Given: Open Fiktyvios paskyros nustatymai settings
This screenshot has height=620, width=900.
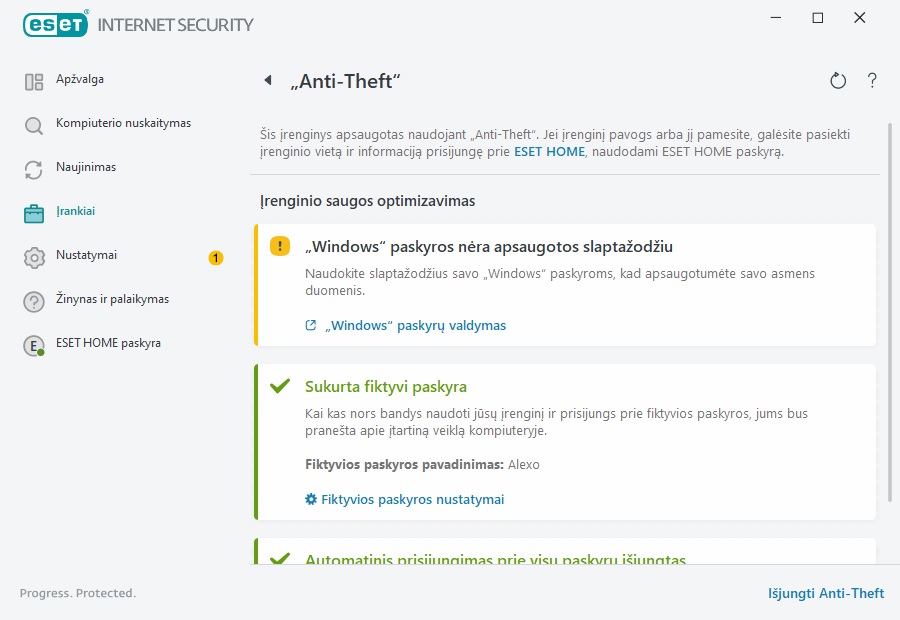Looking at the screenshot, I should [412, 499].
